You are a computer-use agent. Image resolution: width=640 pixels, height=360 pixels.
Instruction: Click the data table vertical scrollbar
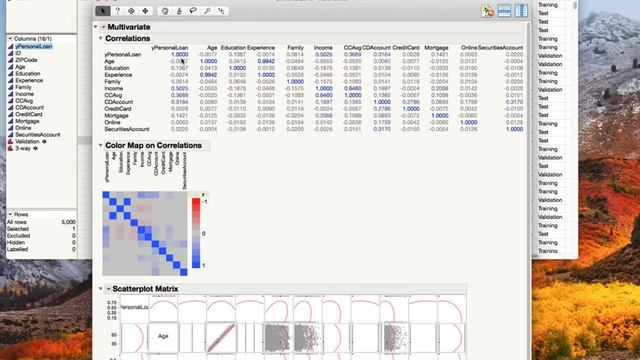(575, 5)
